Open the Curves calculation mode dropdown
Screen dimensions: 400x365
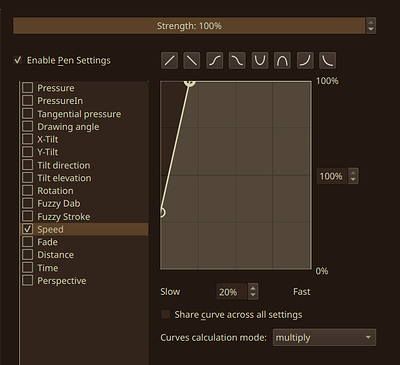point(324,337)
